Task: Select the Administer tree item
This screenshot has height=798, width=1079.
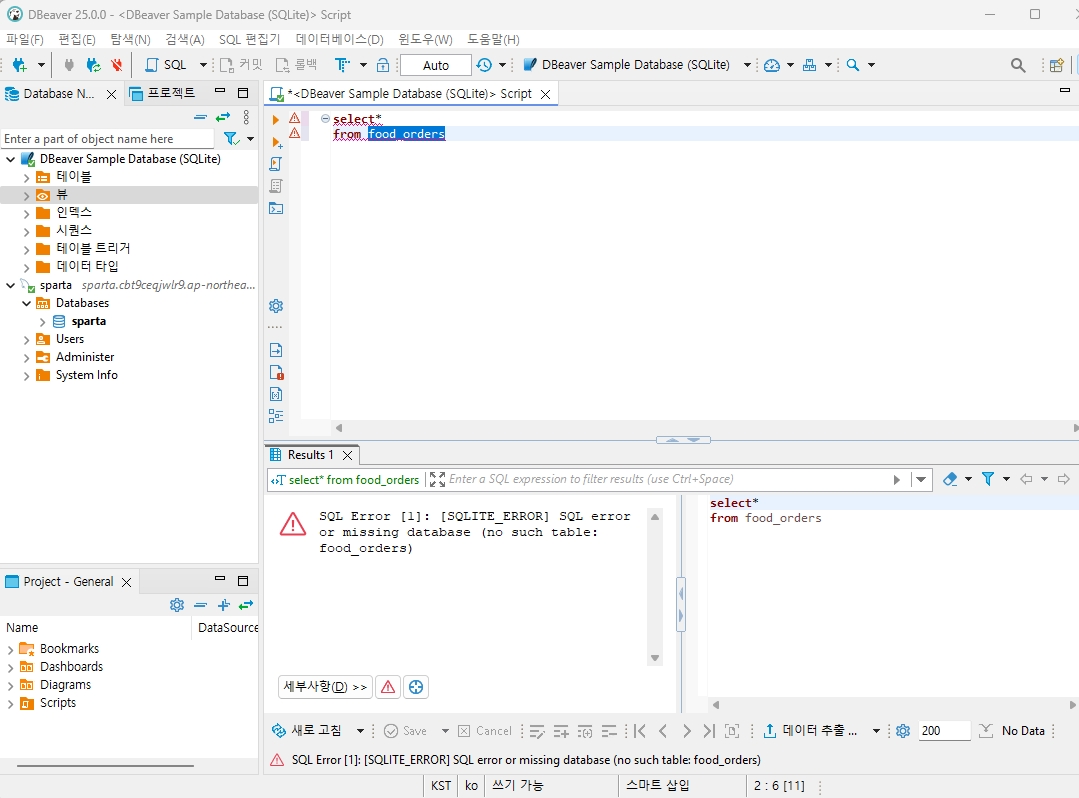Action: click(85, 357)
